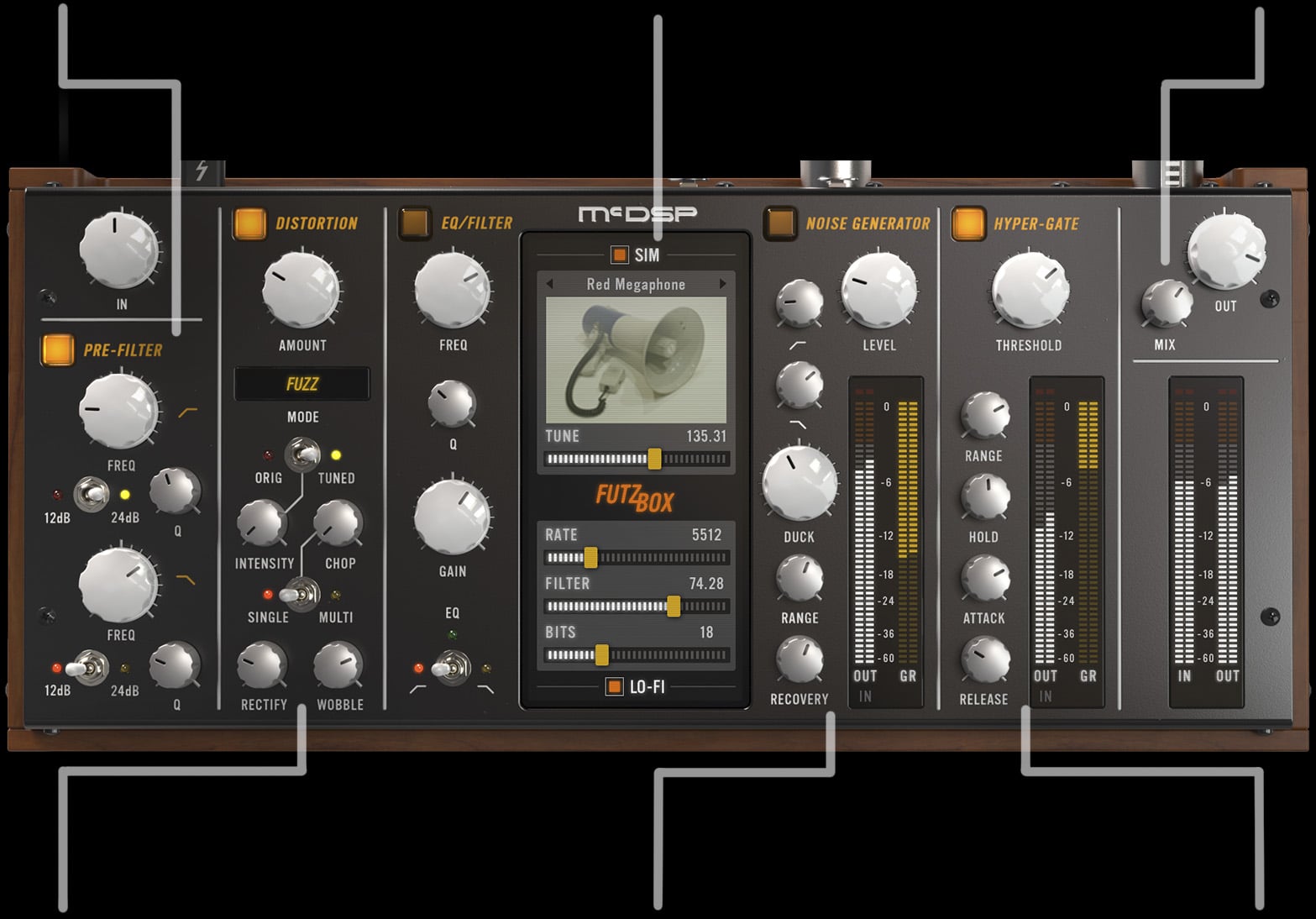Screen dimensions: 1316x919
Task: Click the Hyper-Gate IN meter label
Action: point(1046,696)
